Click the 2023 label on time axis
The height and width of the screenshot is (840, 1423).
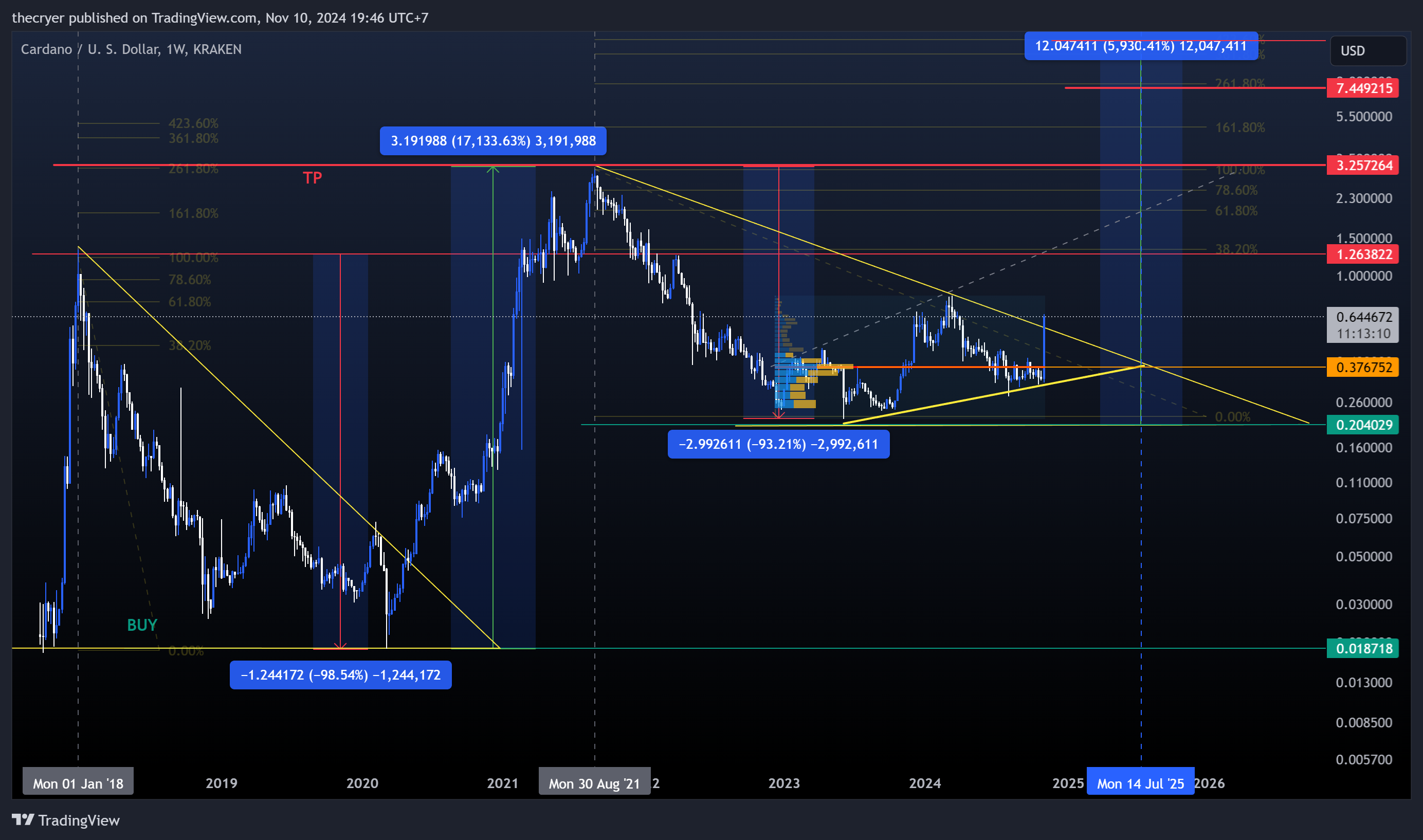(x=784, y=783)
